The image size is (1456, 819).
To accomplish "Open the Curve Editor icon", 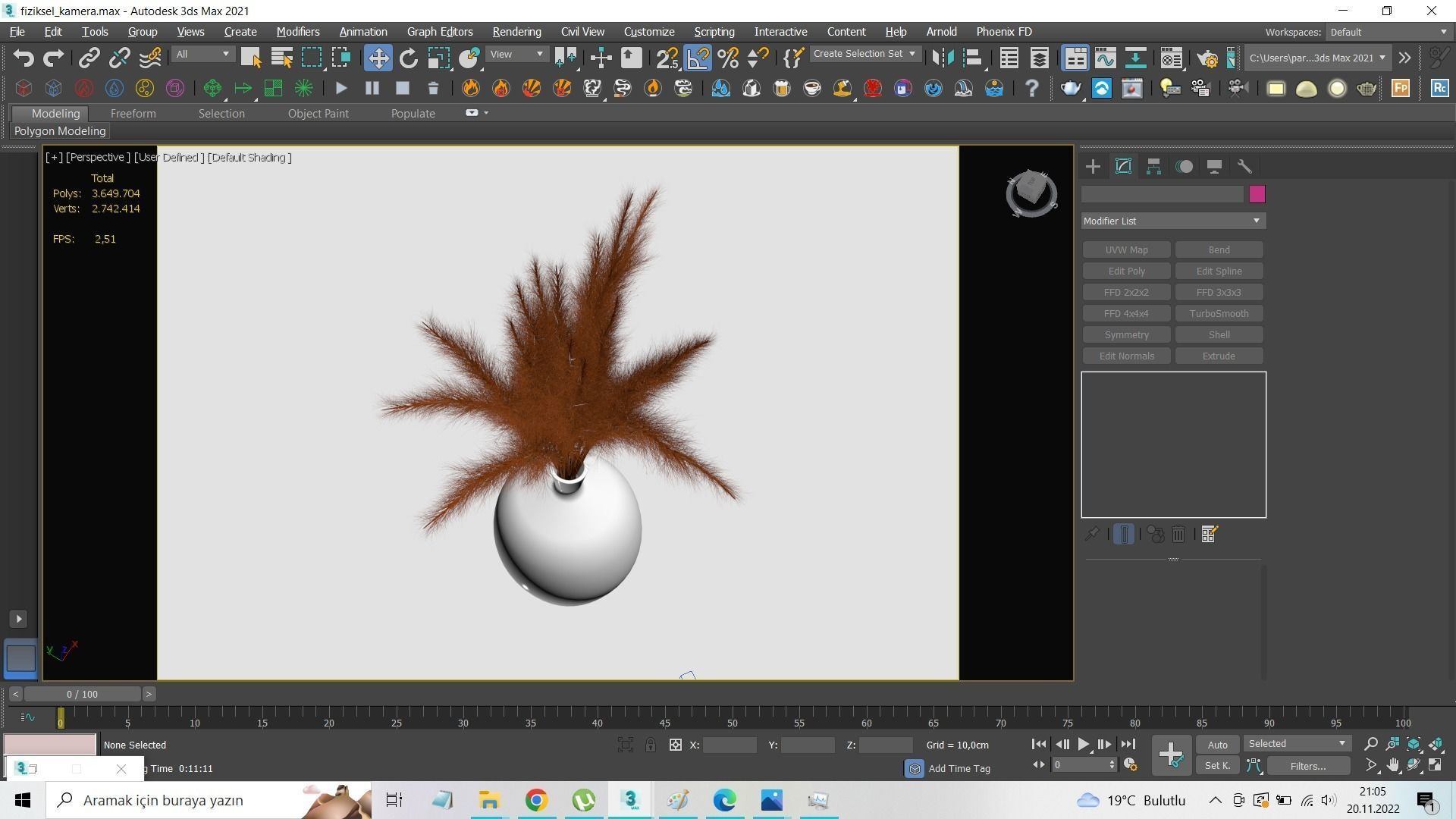I will (x=1105, y=58).
